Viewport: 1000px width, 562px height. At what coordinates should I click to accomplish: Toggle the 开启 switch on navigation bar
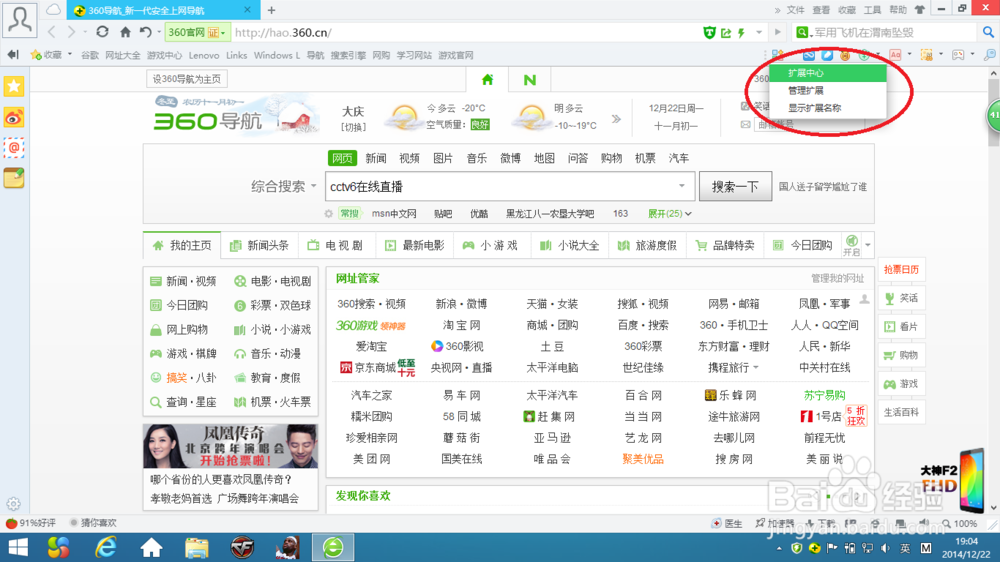click(x=851, y=246)
